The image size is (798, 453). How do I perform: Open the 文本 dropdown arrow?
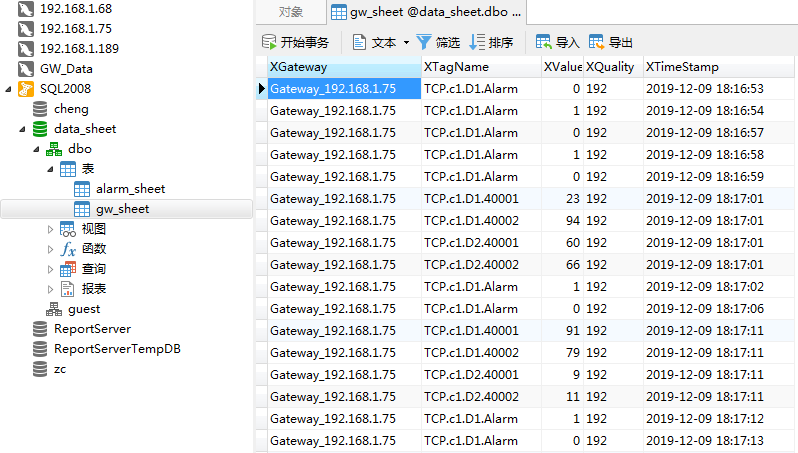coord(406,42)
